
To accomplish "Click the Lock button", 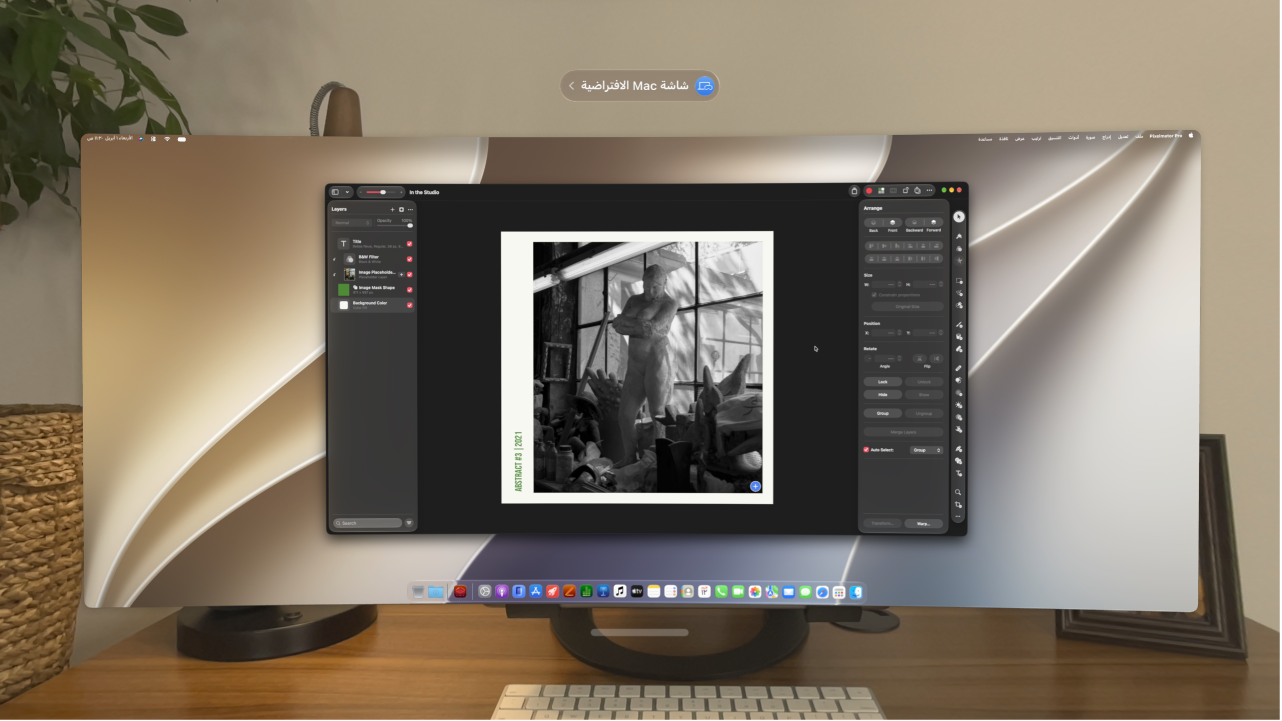I will tap(883, 382).
